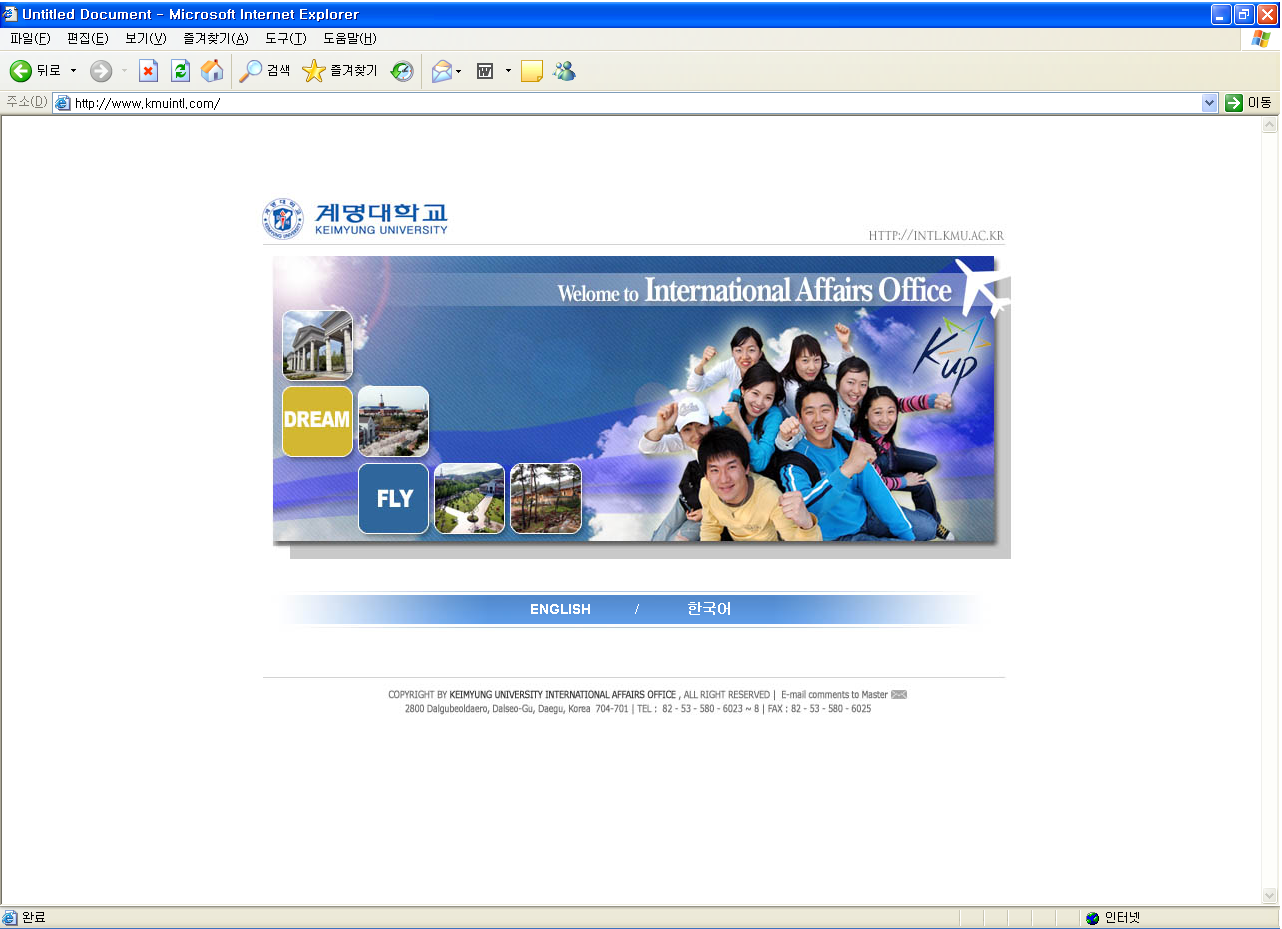Click the address bar URL field
The width and height of the screenshot is (1282, 929).
tap(630, 103)
